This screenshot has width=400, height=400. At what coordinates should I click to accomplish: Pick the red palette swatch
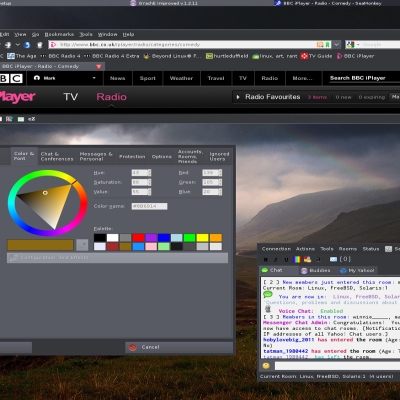pyautogui.click(x=138, y=238)
